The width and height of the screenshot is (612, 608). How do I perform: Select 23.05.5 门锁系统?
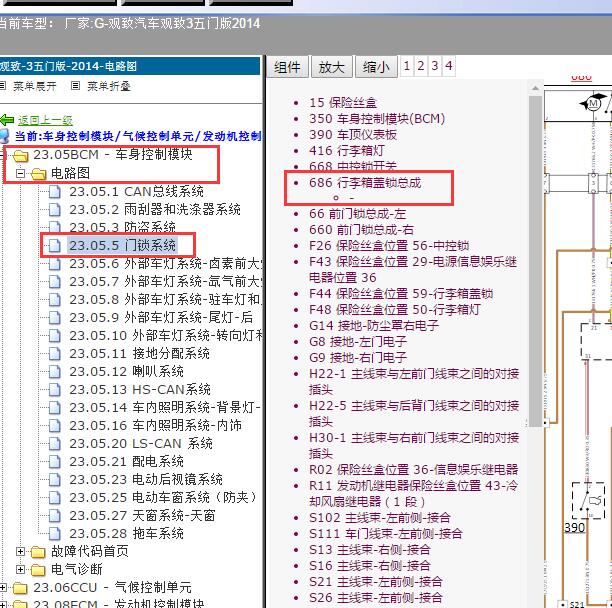123,245
